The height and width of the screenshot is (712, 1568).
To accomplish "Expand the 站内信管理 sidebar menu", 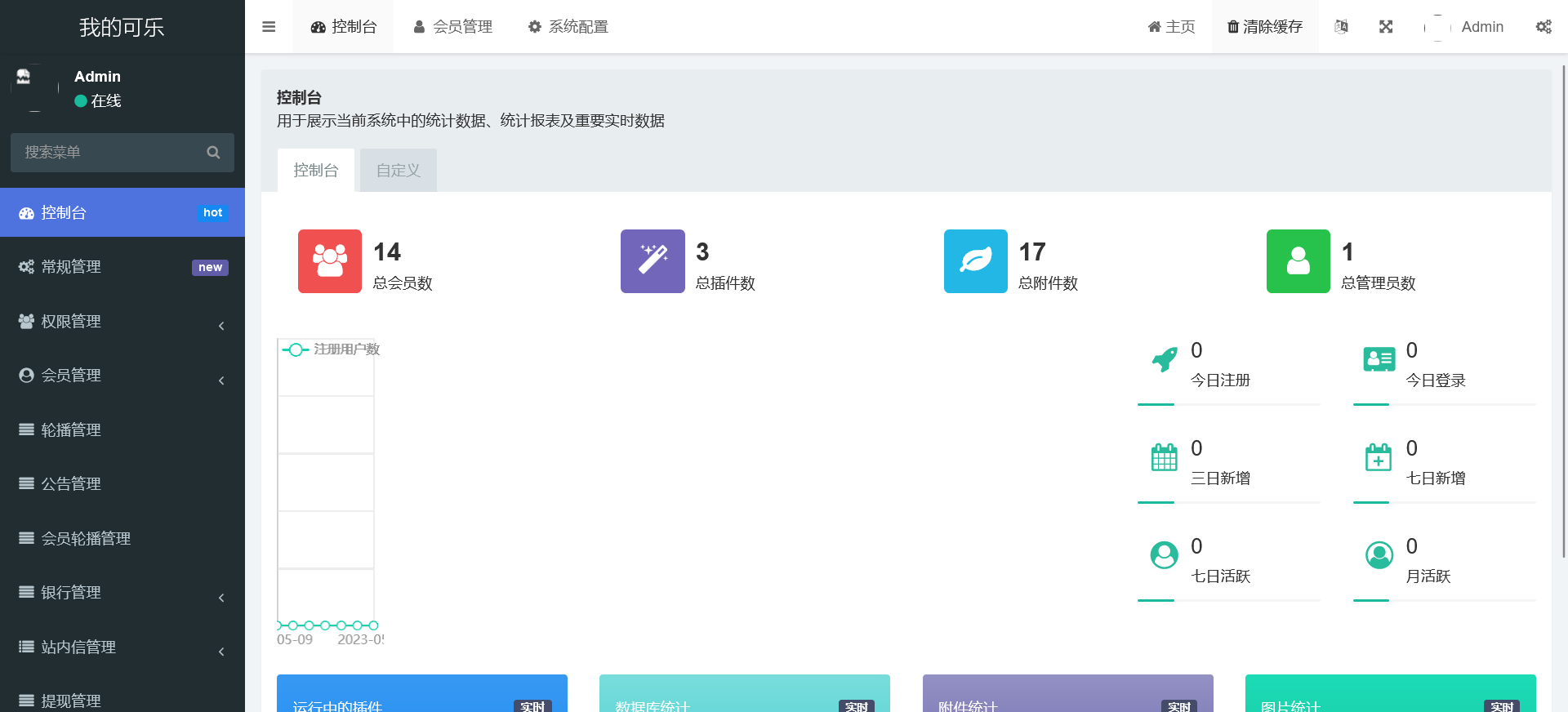I will click(x=122, y=647).
